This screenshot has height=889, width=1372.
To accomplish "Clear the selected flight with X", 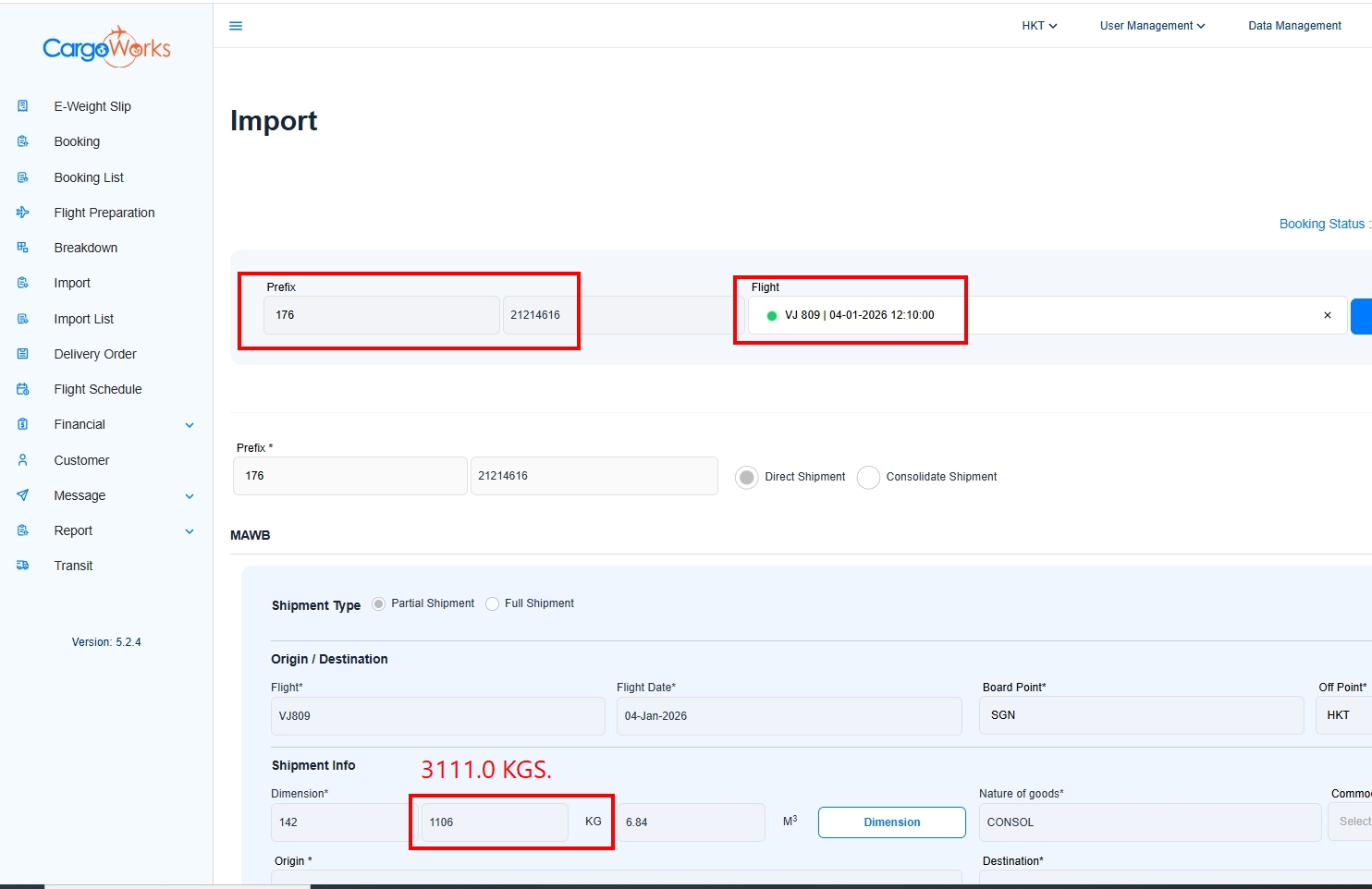I will click(1328, 315).
